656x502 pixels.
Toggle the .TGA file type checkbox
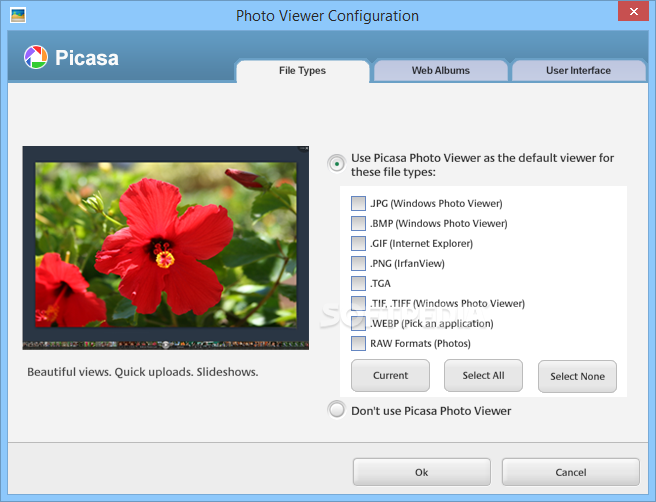(x=358, y=284)
